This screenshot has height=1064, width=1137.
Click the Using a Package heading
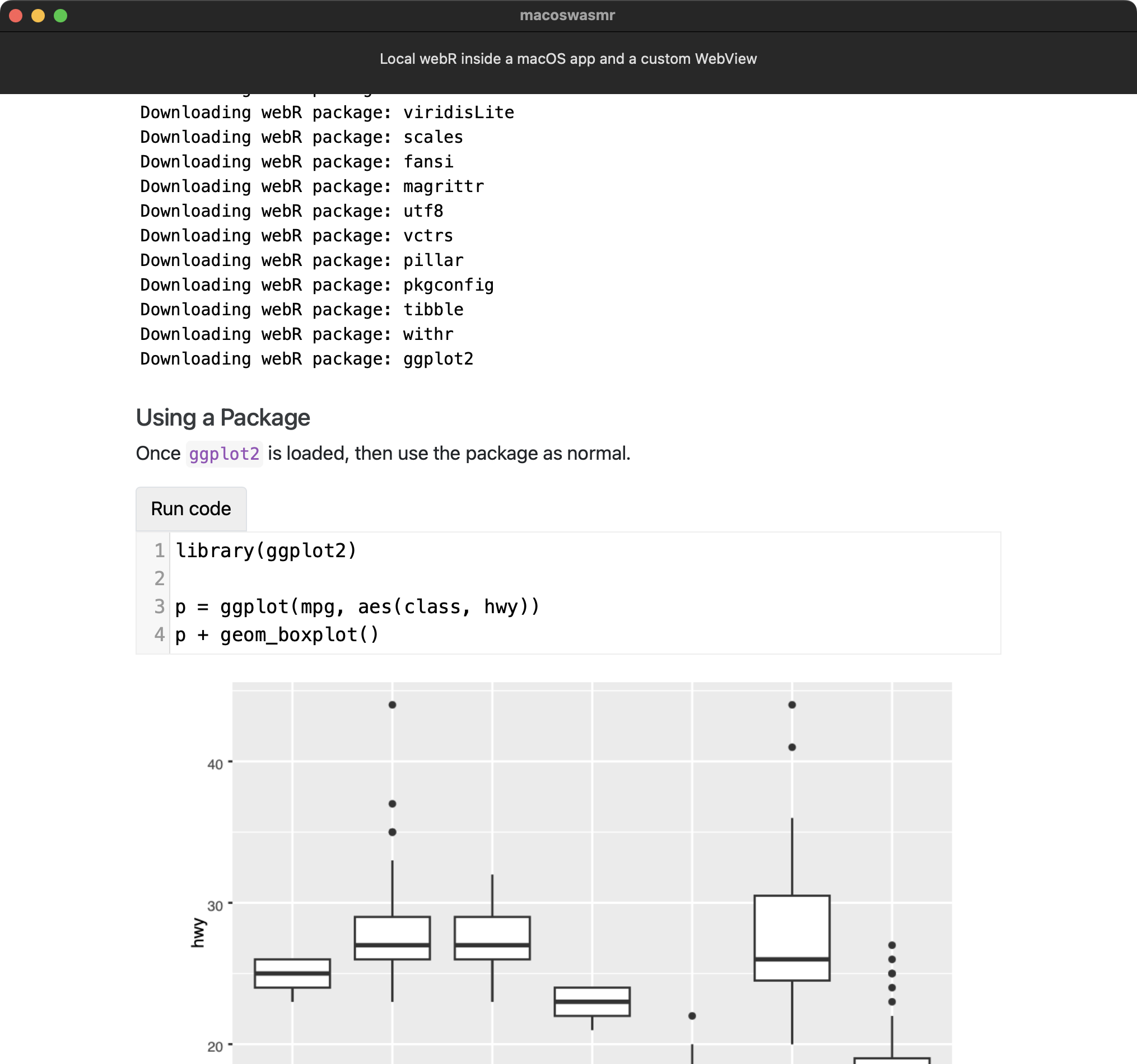[x=222, y=417]
